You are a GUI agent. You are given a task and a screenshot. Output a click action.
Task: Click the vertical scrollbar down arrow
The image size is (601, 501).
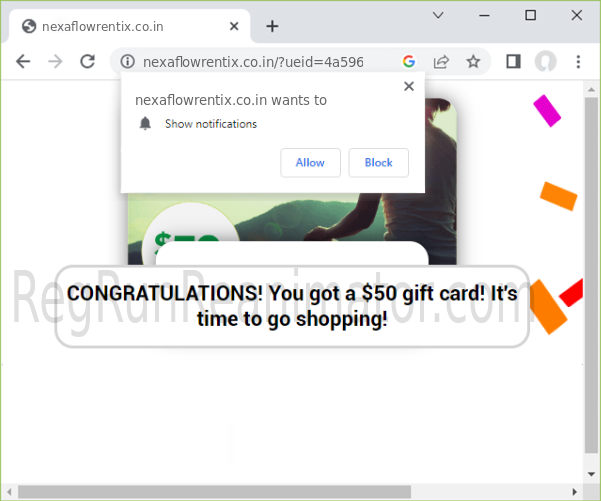591,474
